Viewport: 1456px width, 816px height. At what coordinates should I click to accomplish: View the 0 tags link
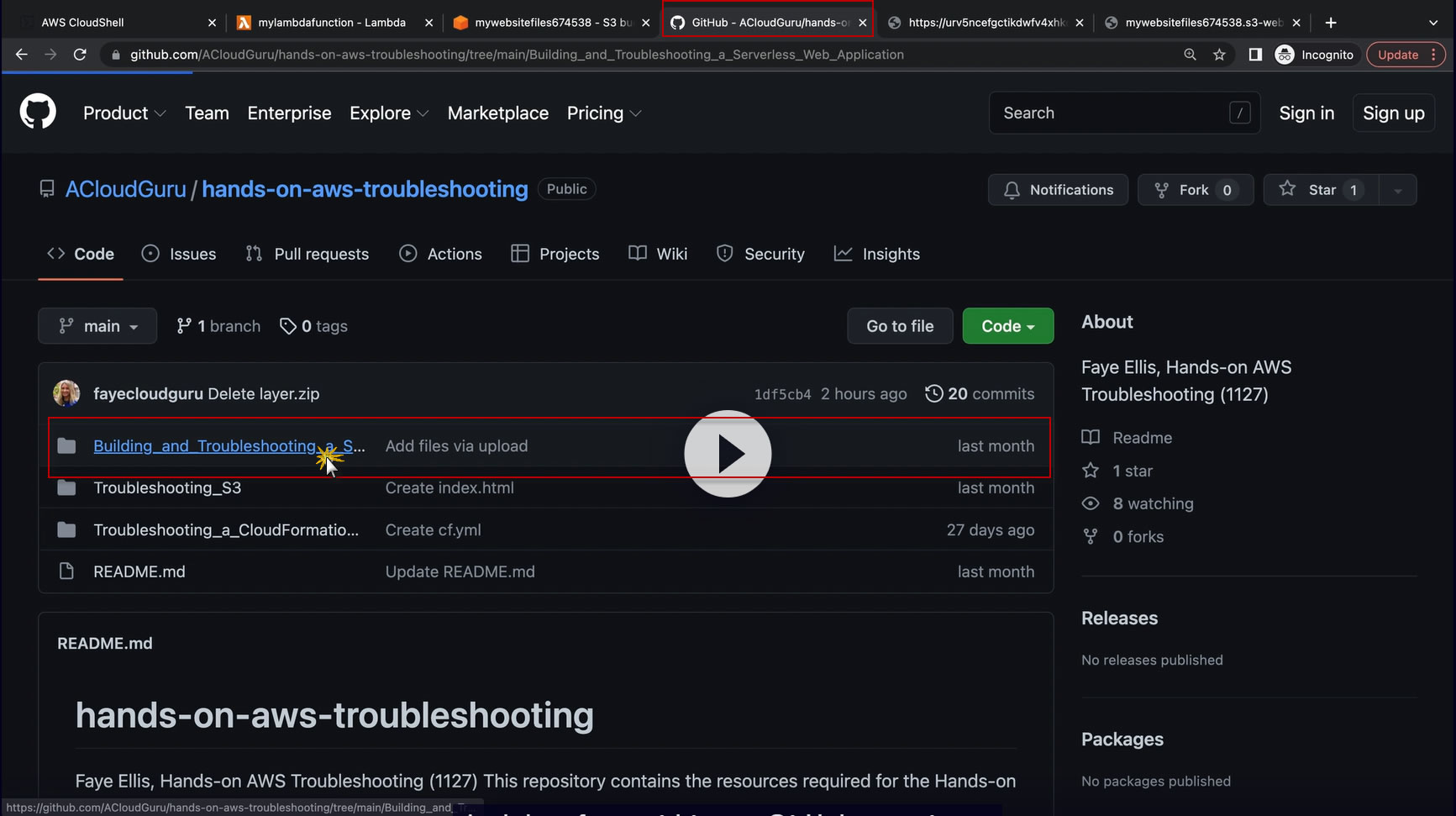313,326
